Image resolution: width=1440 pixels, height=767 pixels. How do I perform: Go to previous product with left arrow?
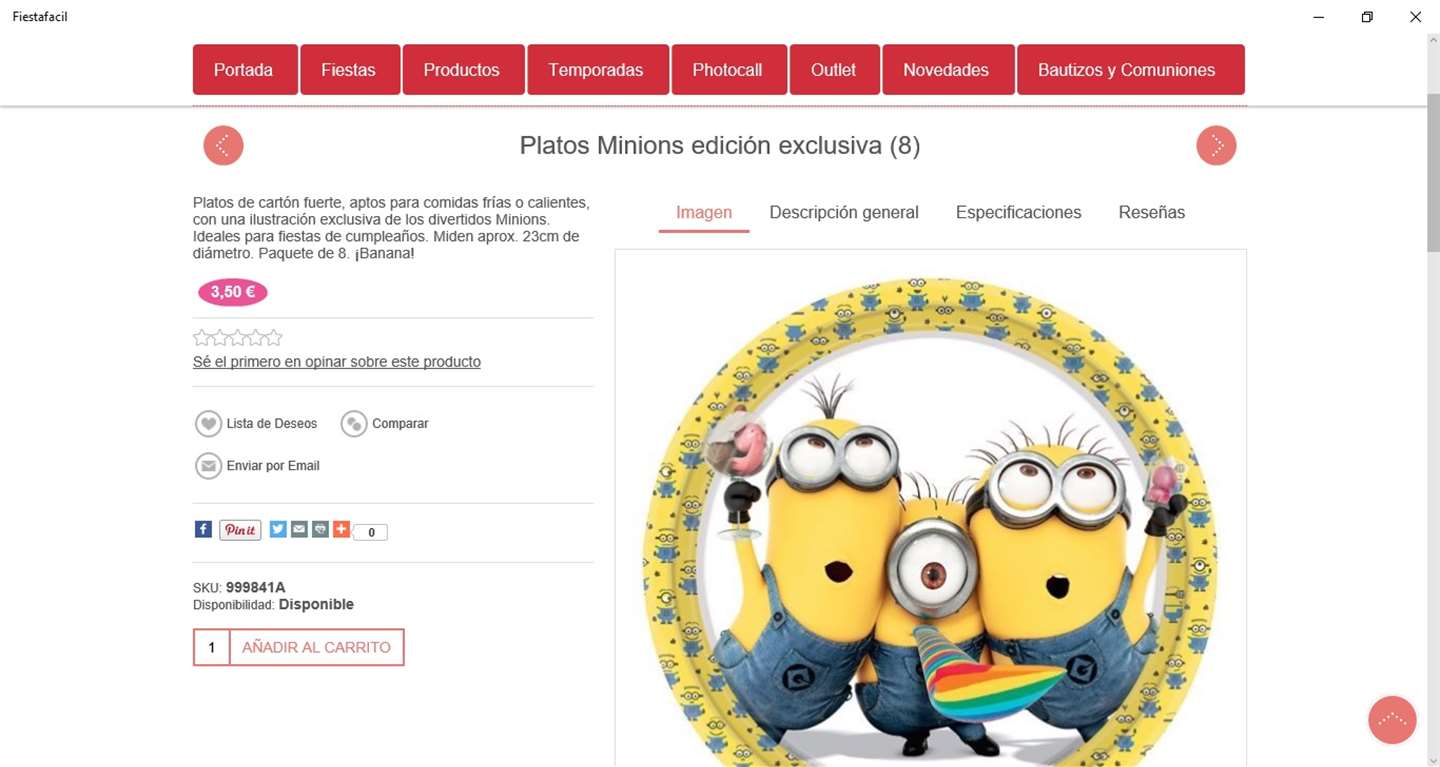tap(223, 146)
